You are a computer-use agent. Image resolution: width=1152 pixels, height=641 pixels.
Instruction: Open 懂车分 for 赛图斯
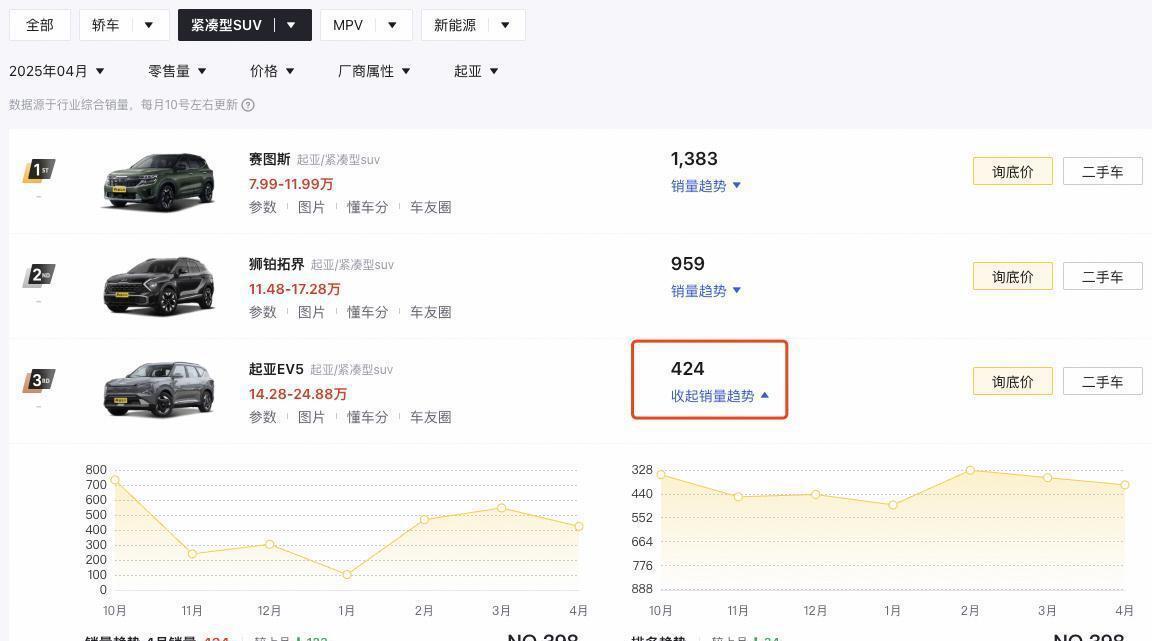click(367, 207)
